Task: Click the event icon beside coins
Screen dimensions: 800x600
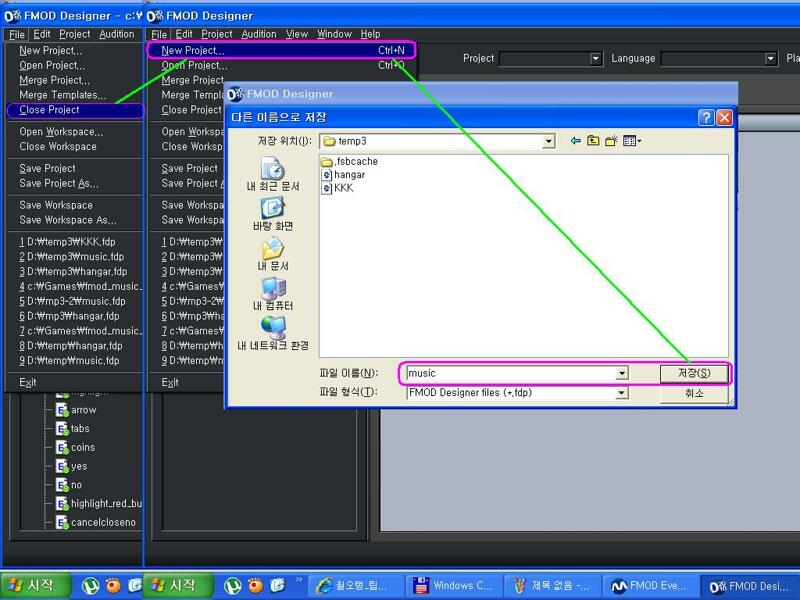Action: point(62,448)
